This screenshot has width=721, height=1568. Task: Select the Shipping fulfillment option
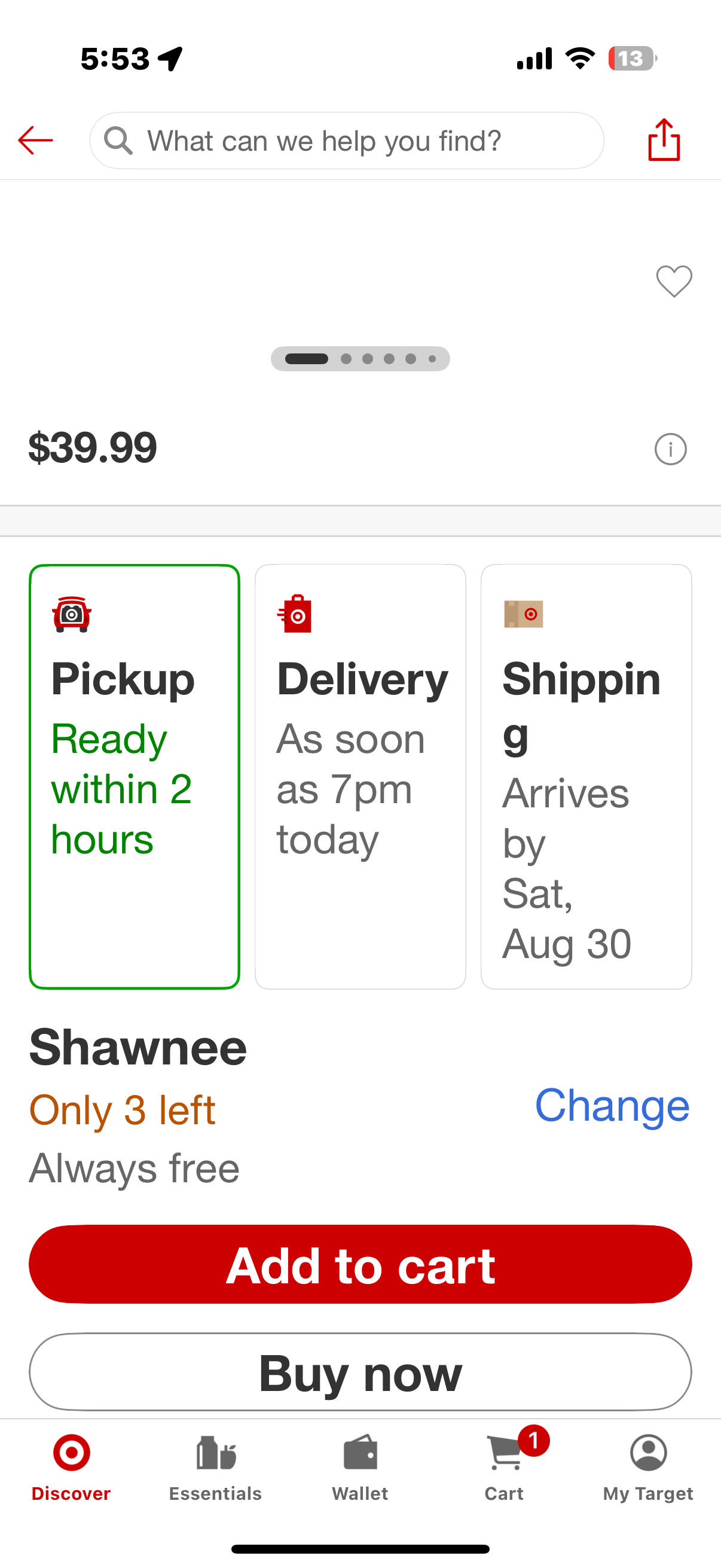(586, 776)
